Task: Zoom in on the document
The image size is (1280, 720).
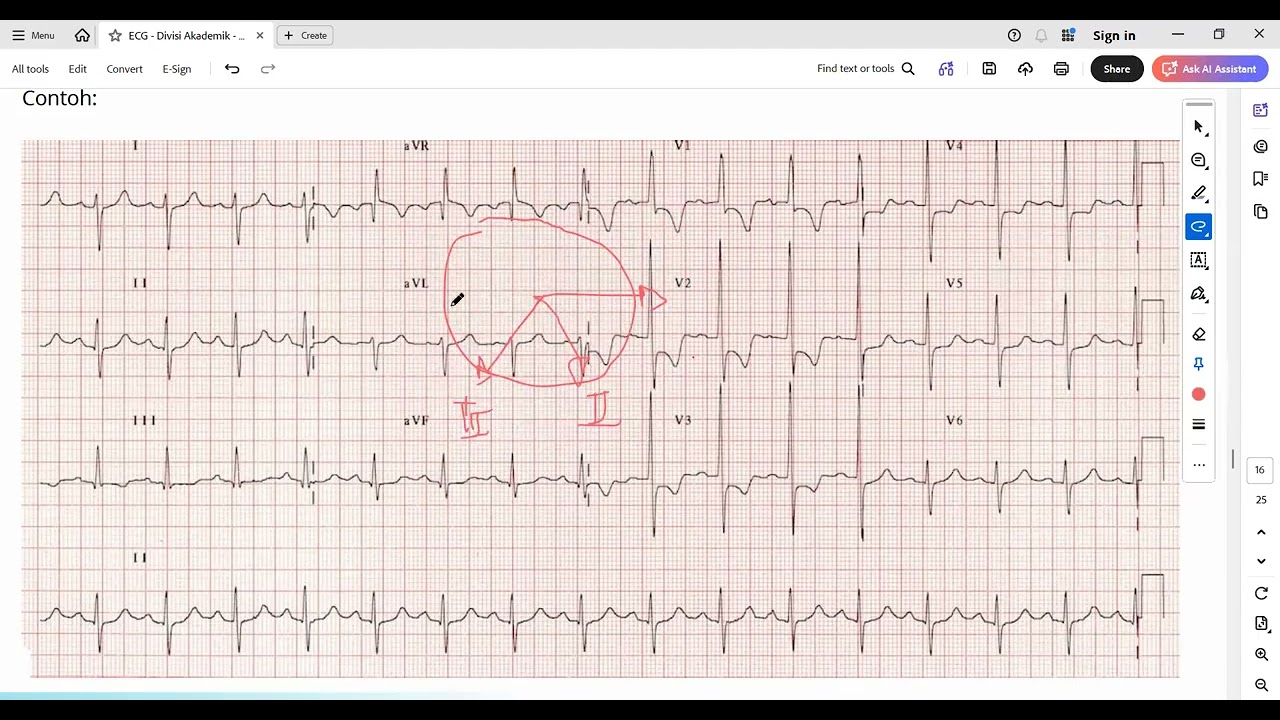Action: pyautogui.click(x=1261, y=655)
